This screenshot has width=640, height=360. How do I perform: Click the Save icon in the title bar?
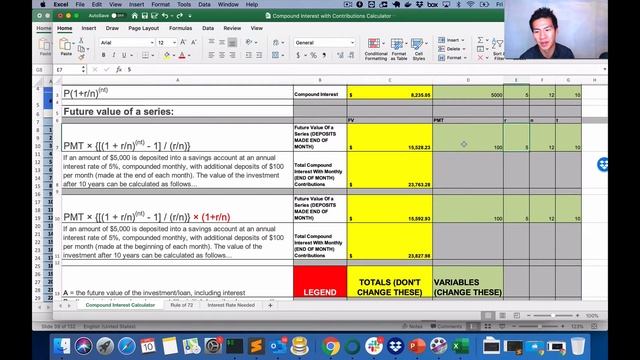pyautogui.click(x=144, y=16)
